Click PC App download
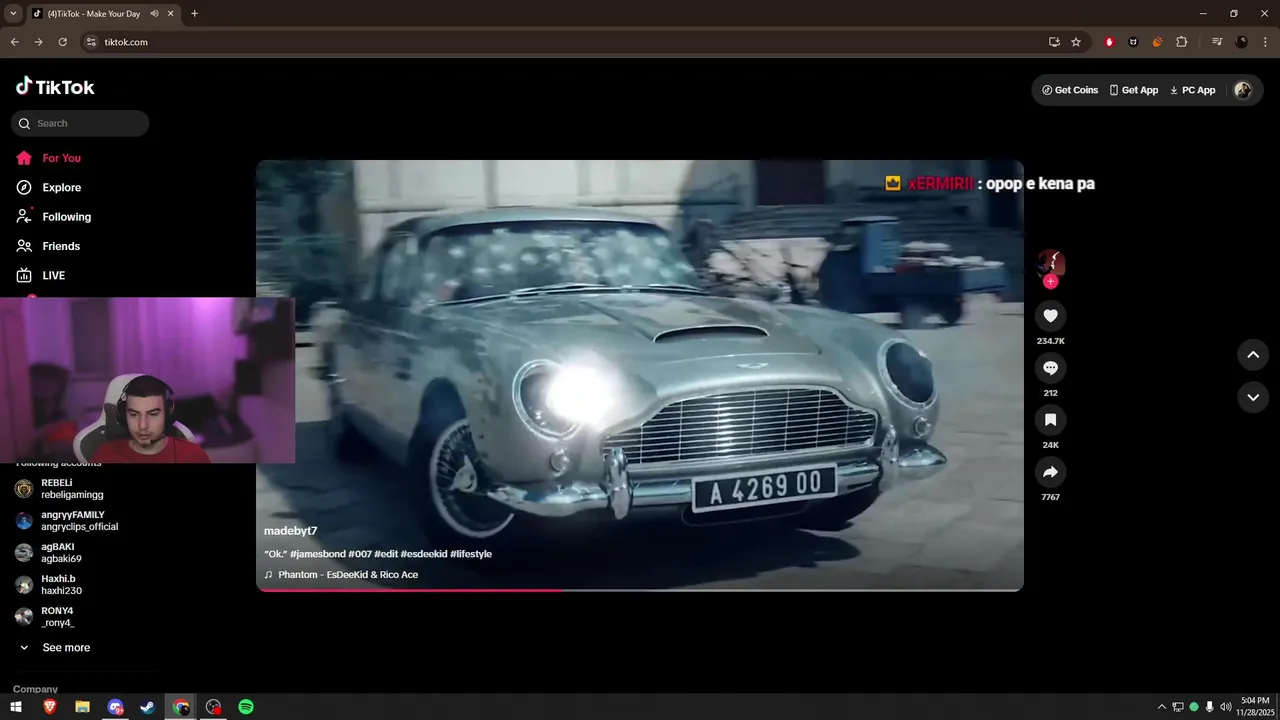The height and width of the screenshot is (720, 1280). click(x=1192, y=90)
